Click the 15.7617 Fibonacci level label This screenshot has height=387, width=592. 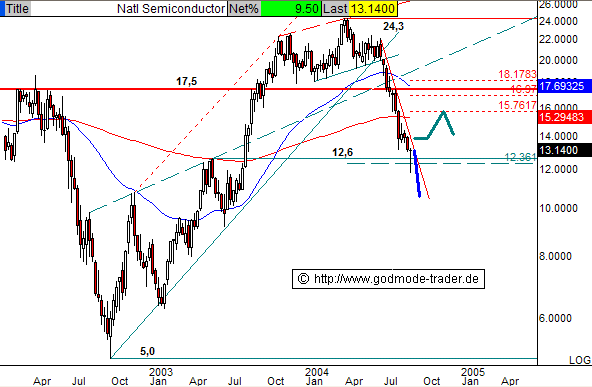click(517, 105)
